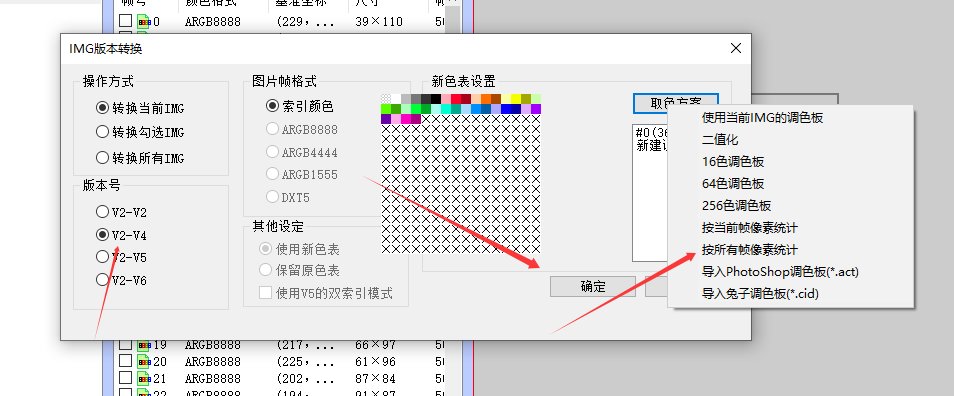954x396 pixels.
Task: Select 索引颜色 frame format
Action: tap(300, 106)
